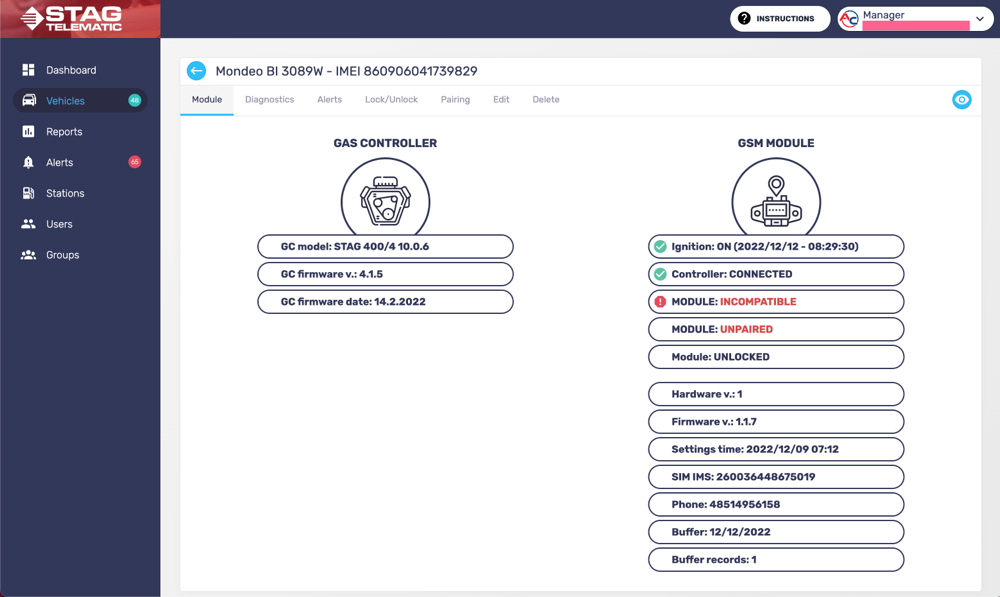Image resolution: width=1000 pixels, height=597 pixels.
Task: Click the GSM module location icon
Action: (776, 200)
